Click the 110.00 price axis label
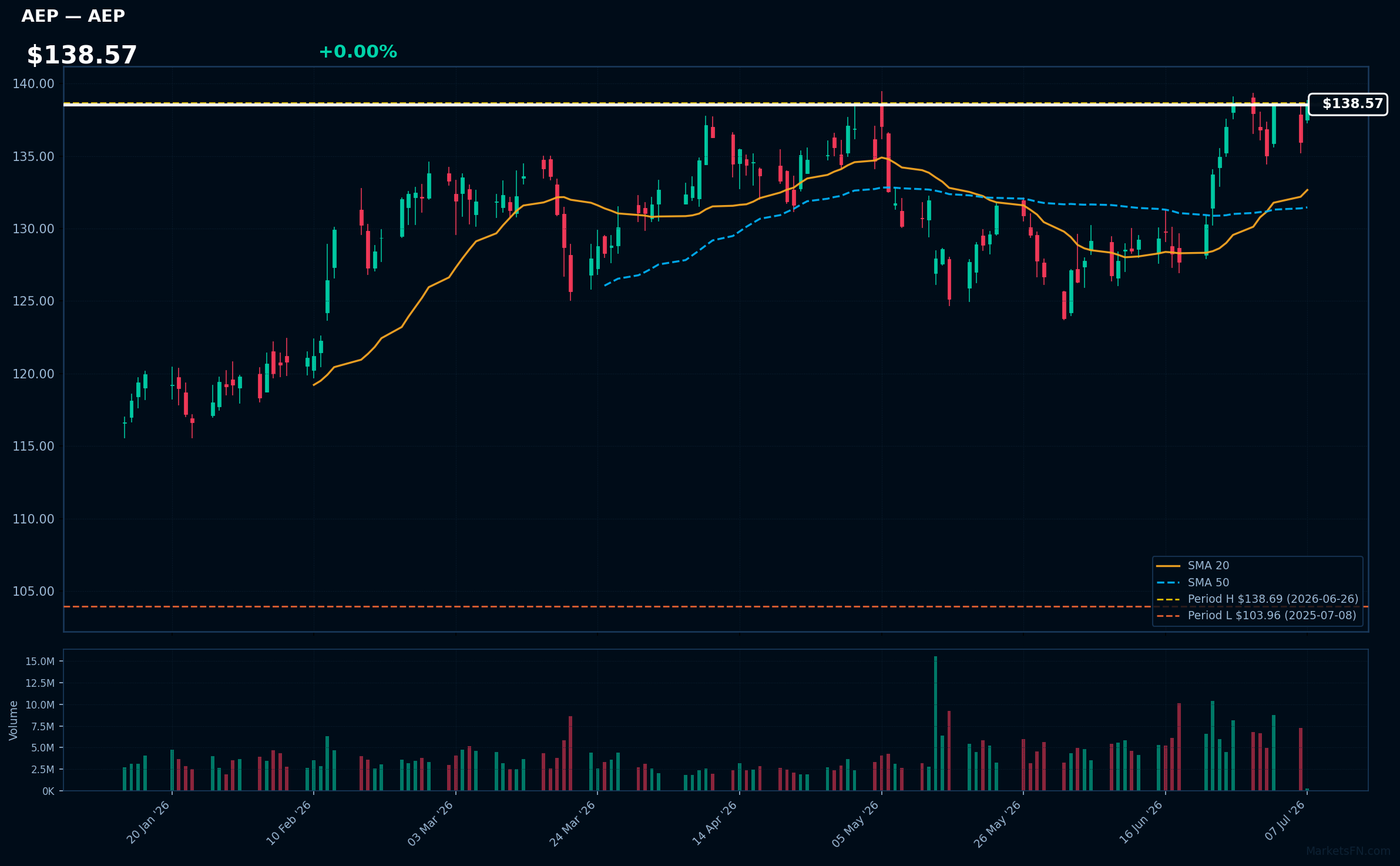The height and width of the screenshot is (866, 1400). (x=33, y=519)
